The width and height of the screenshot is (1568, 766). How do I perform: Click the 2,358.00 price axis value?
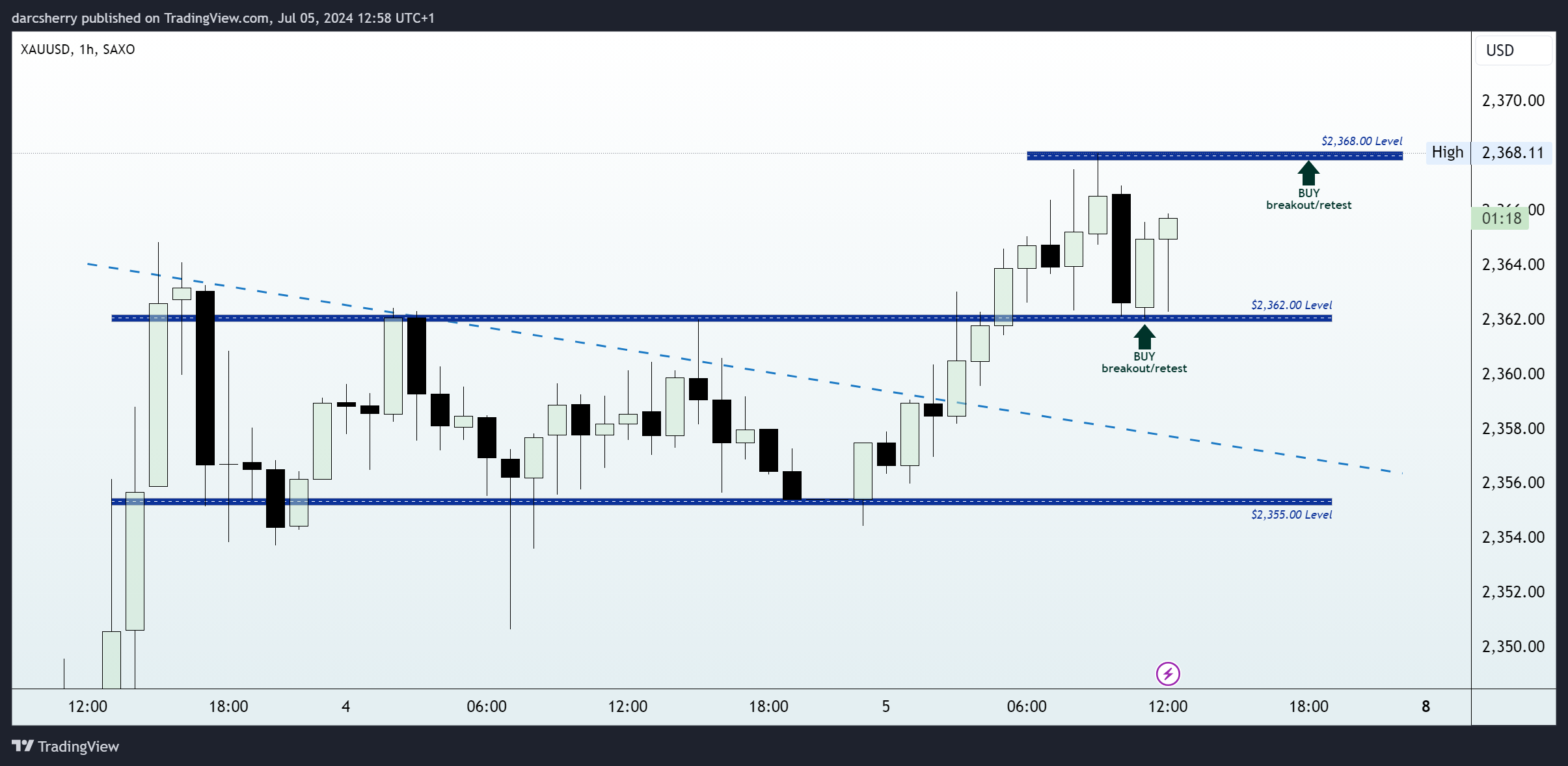tap(1513, 428)
